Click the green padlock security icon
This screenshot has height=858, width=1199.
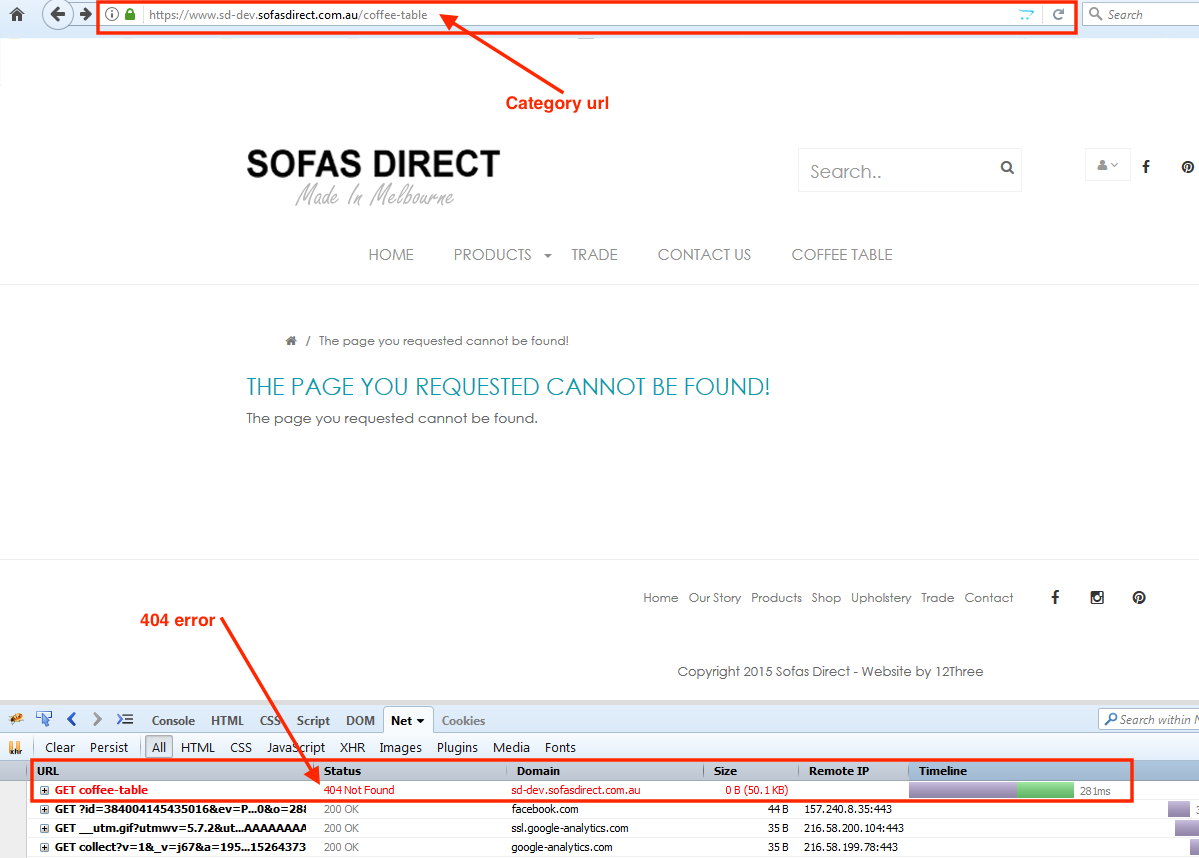(x=130, y=14)
